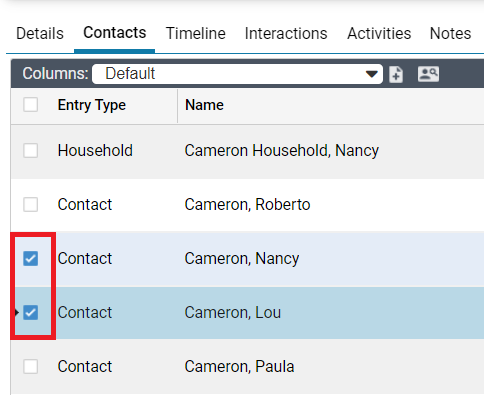484x406 pixels.
Task: Sort by the Entry Type column header
Action: click(x=92, y=105)
